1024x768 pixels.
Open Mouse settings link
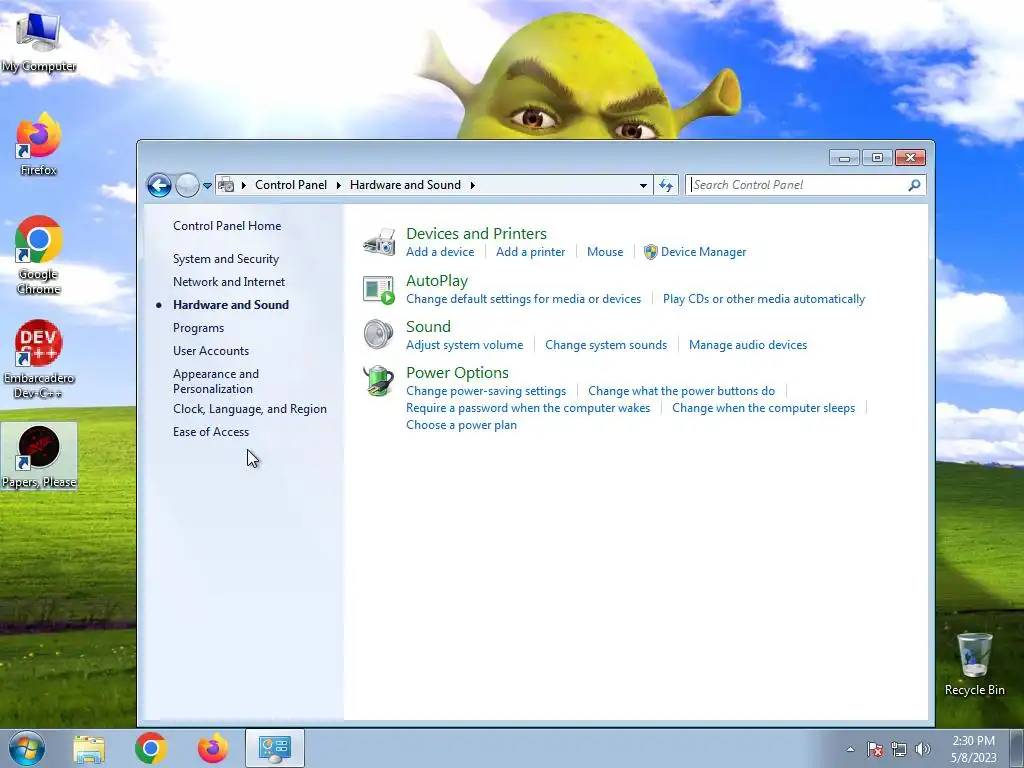605,252
